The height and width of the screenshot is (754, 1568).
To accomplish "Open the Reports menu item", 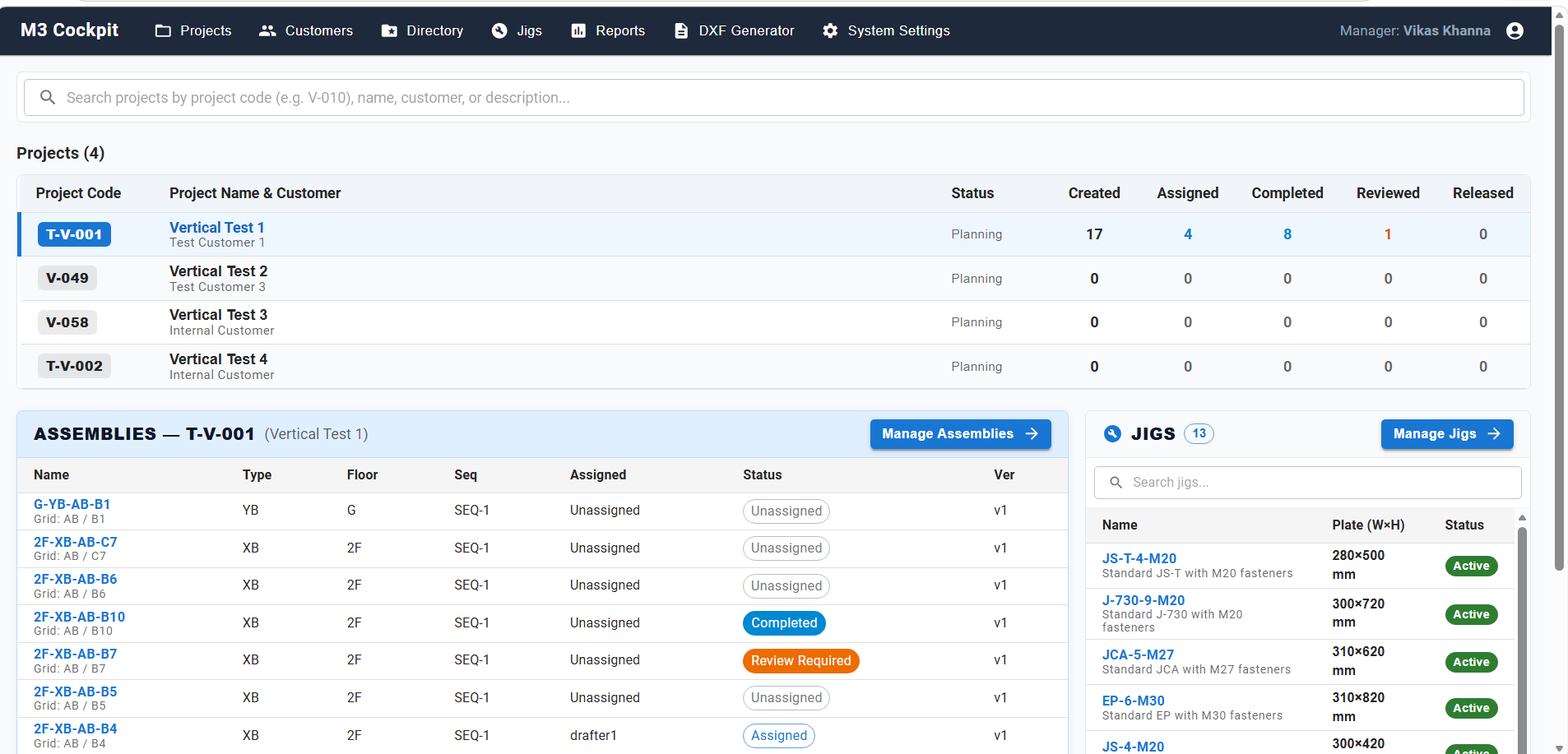I will coord(608,30).
